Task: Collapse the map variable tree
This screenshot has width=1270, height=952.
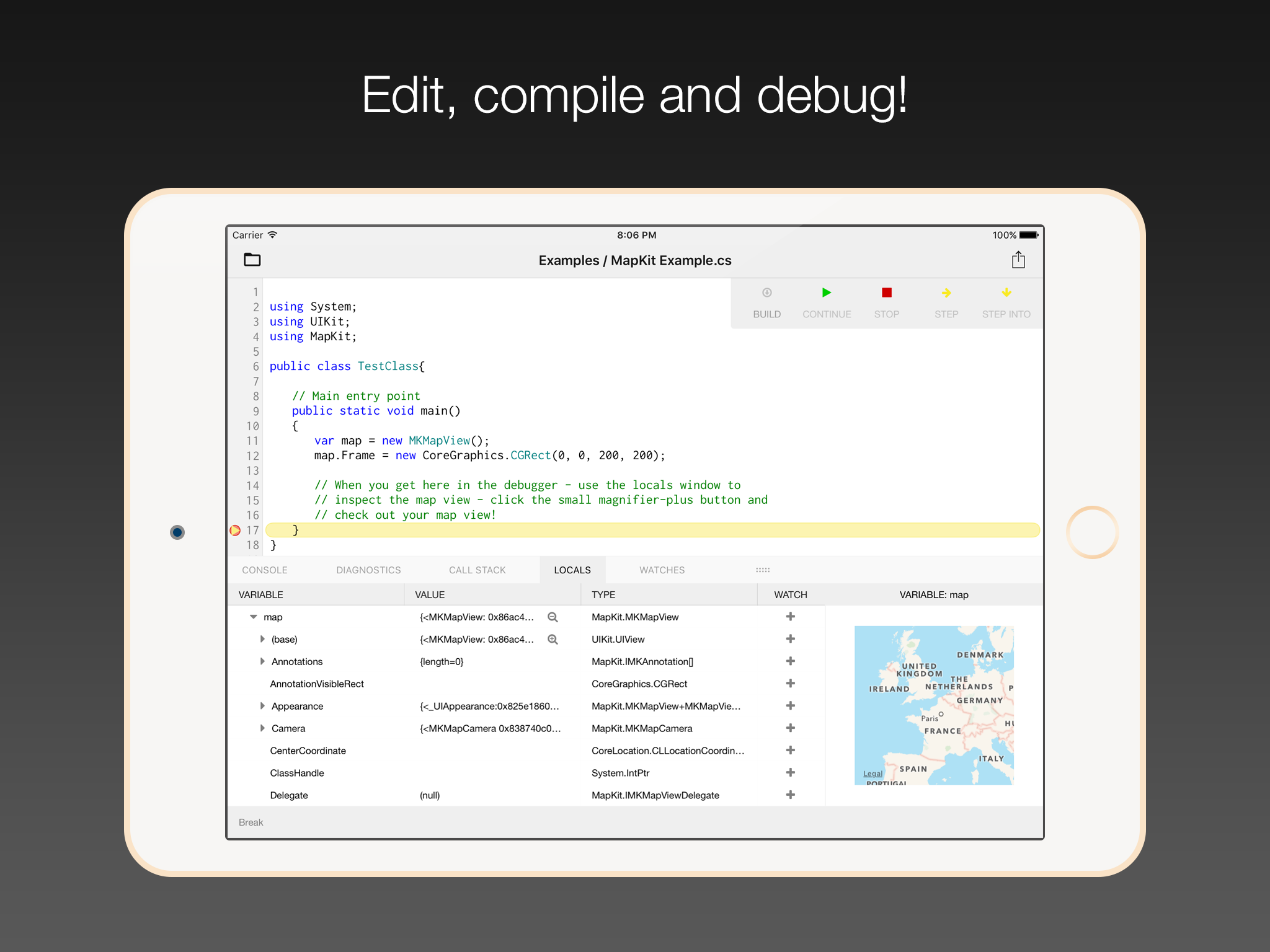Action: (x=254, y=617)
